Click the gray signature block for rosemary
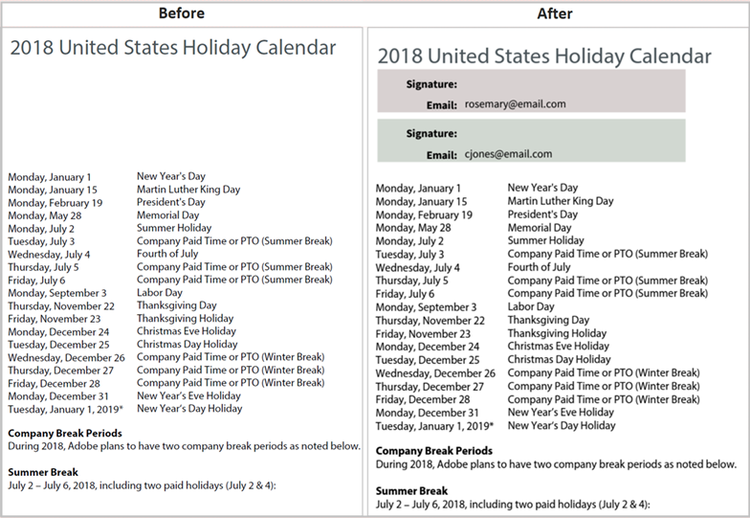This screenshot has height=518, width=750. click(620, 92)
